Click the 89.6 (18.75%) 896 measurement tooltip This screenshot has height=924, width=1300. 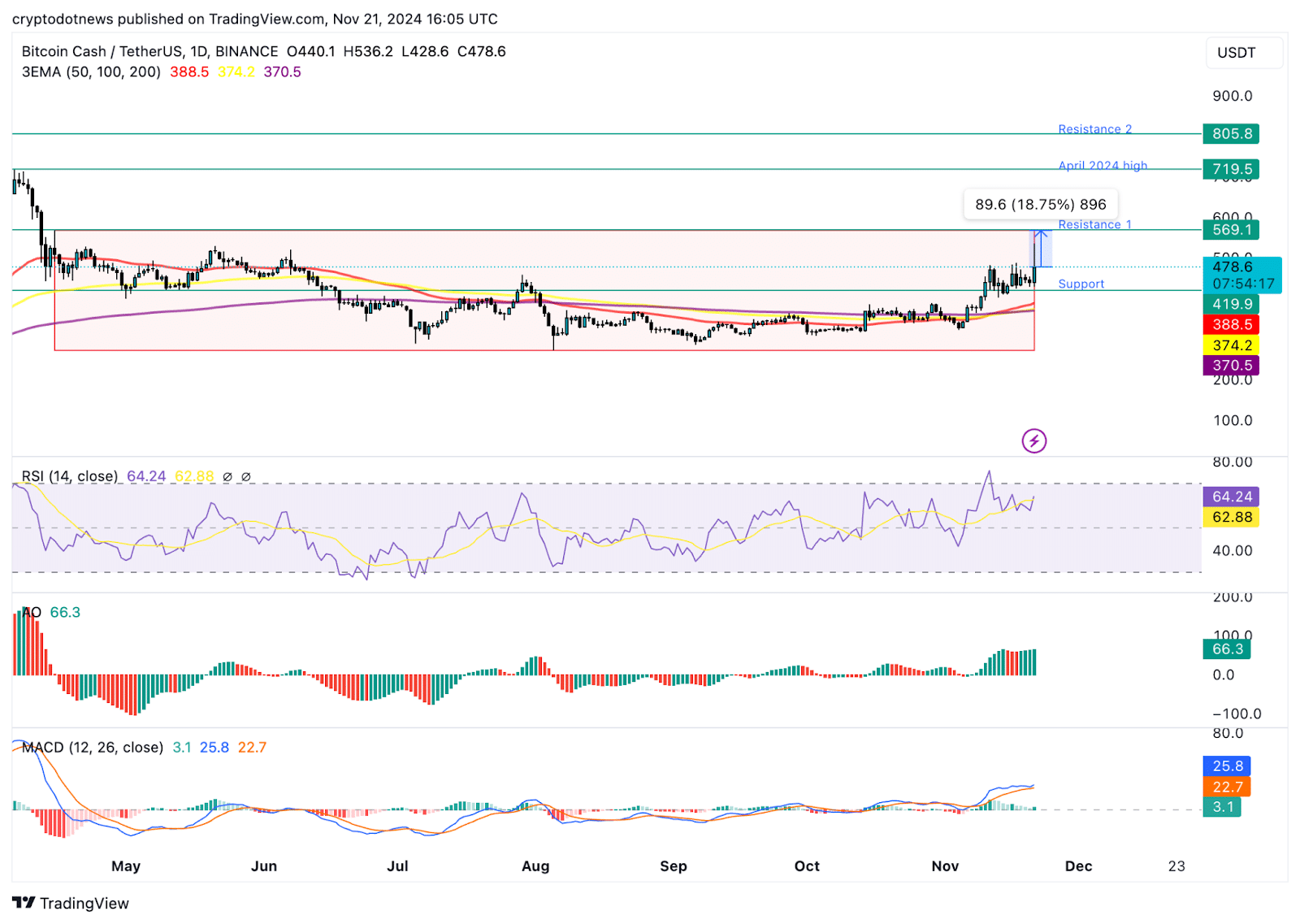point(1041,204)
